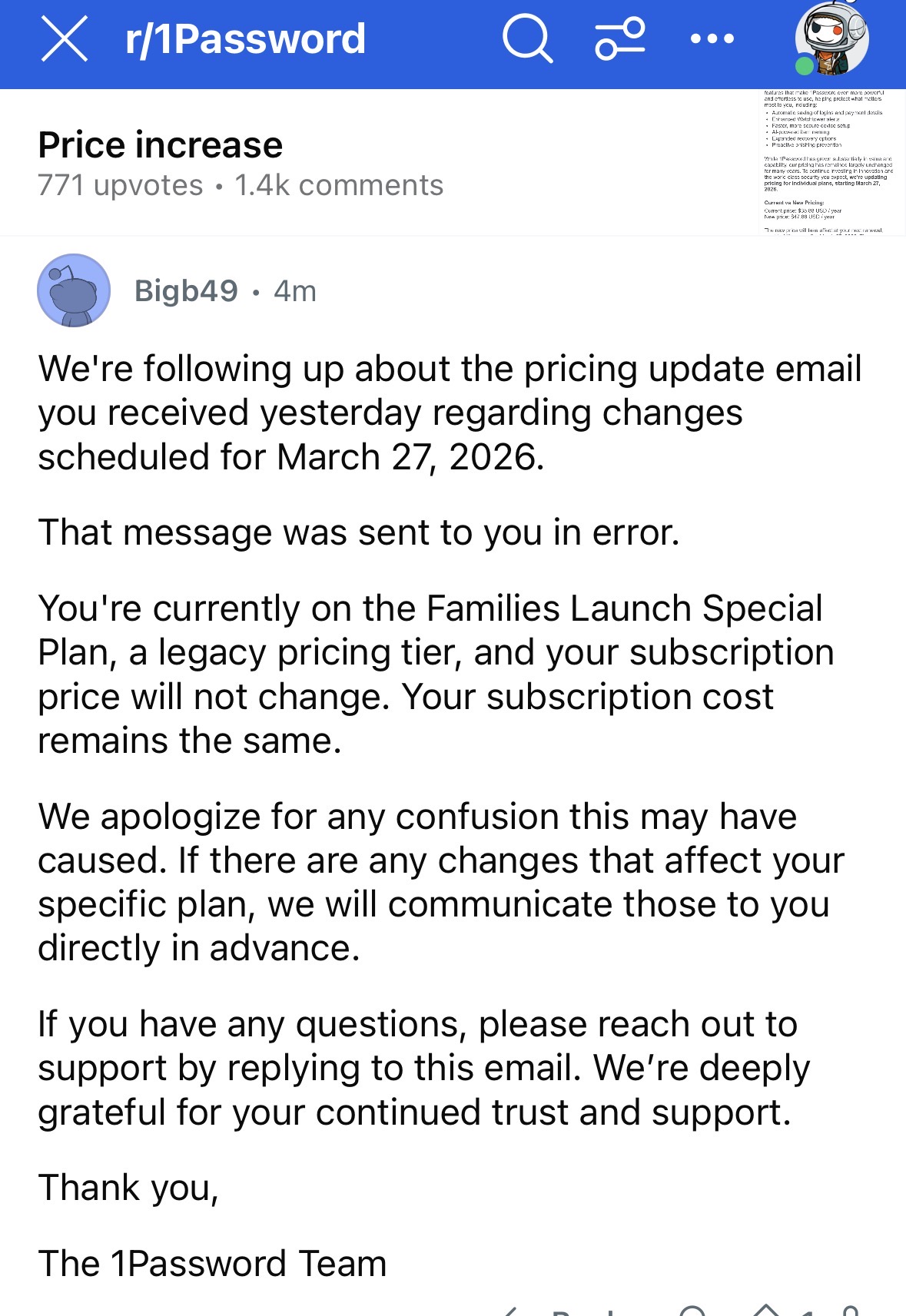The height and width of the screenshot is (1316, 906).
Task: Open the three-dot more options menu
Action: point(712,38)
